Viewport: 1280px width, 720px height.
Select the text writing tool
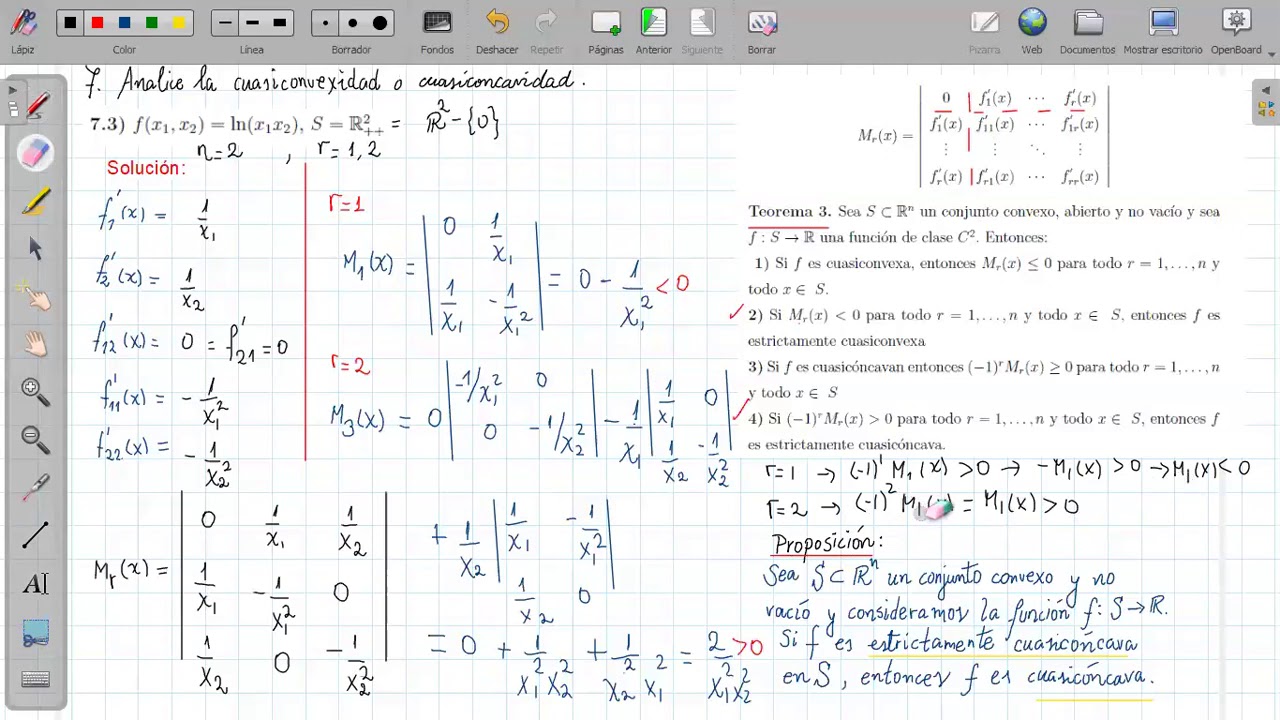click(35, 584)
